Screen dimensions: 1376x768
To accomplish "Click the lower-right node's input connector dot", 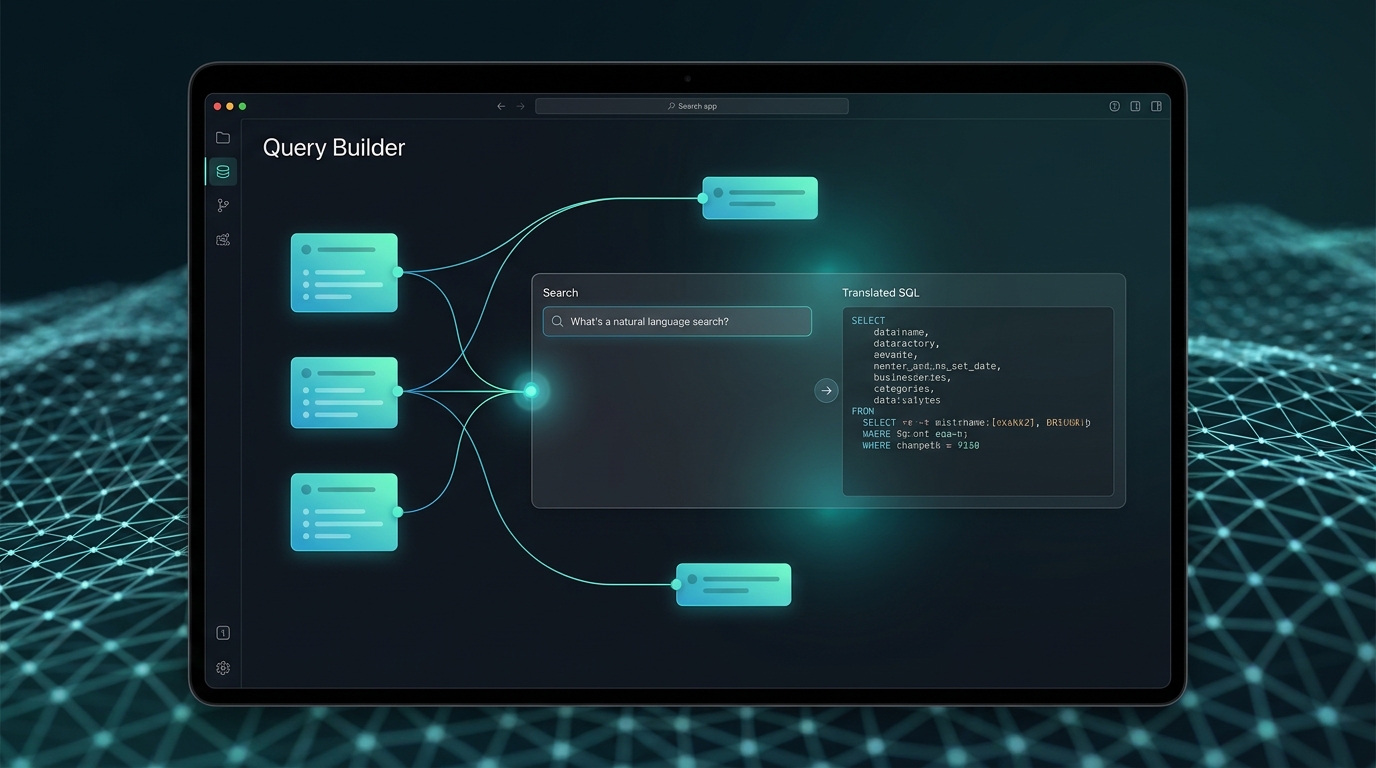I will (677, 584).
